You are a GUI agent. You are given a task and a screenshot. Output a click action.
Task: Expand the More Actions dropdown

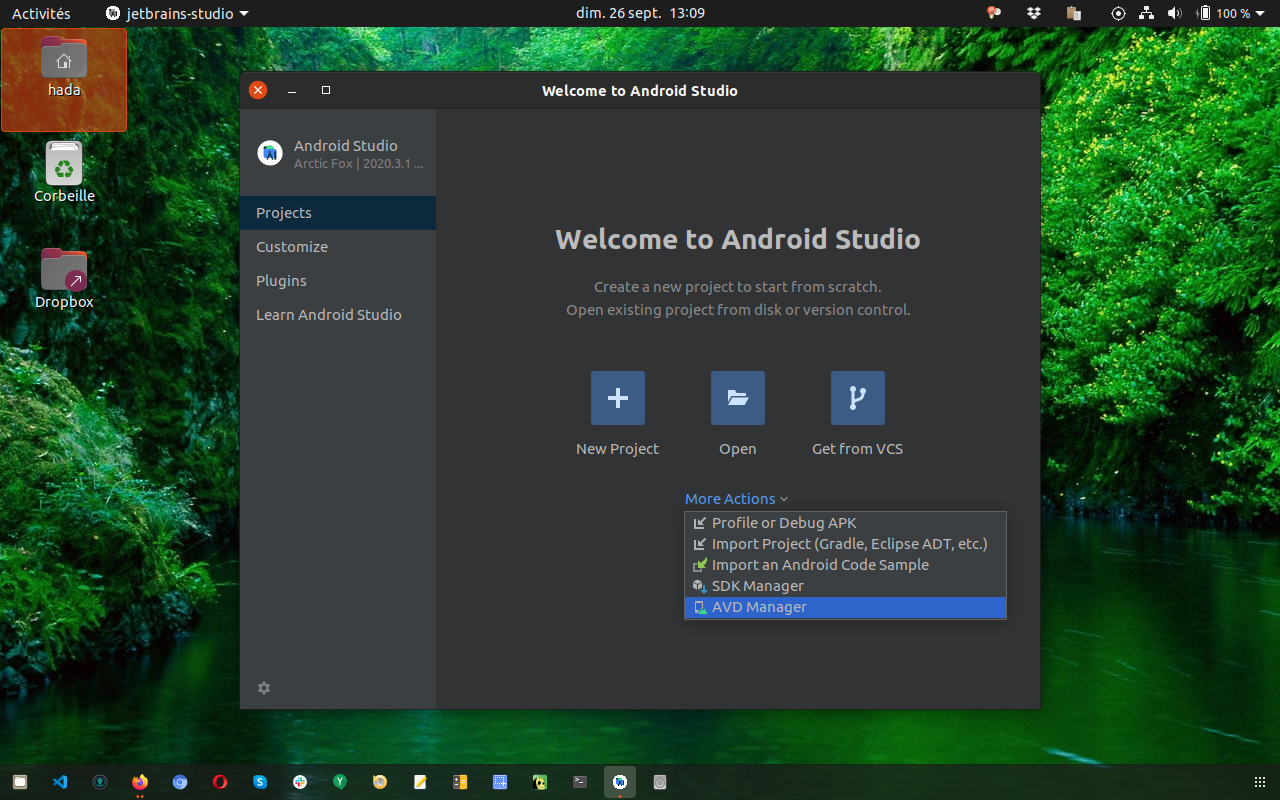[x=736, y=498]
